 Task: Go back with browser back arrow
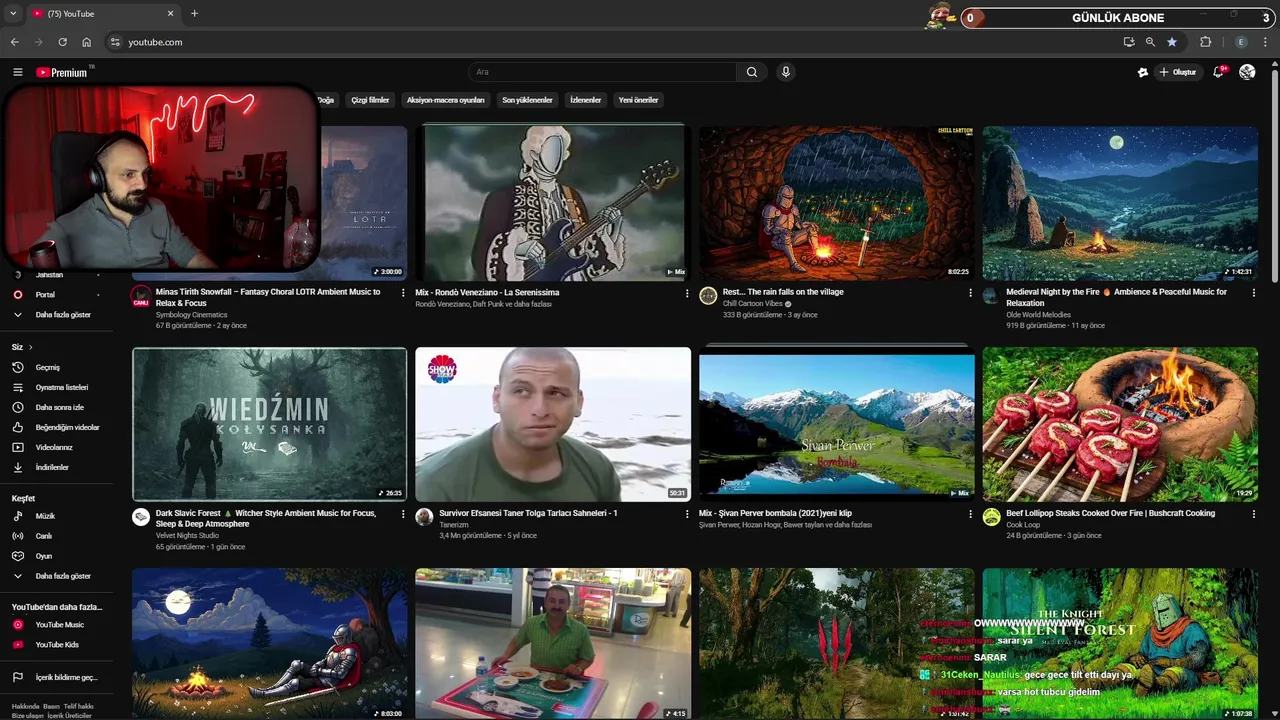click(14, 42)
